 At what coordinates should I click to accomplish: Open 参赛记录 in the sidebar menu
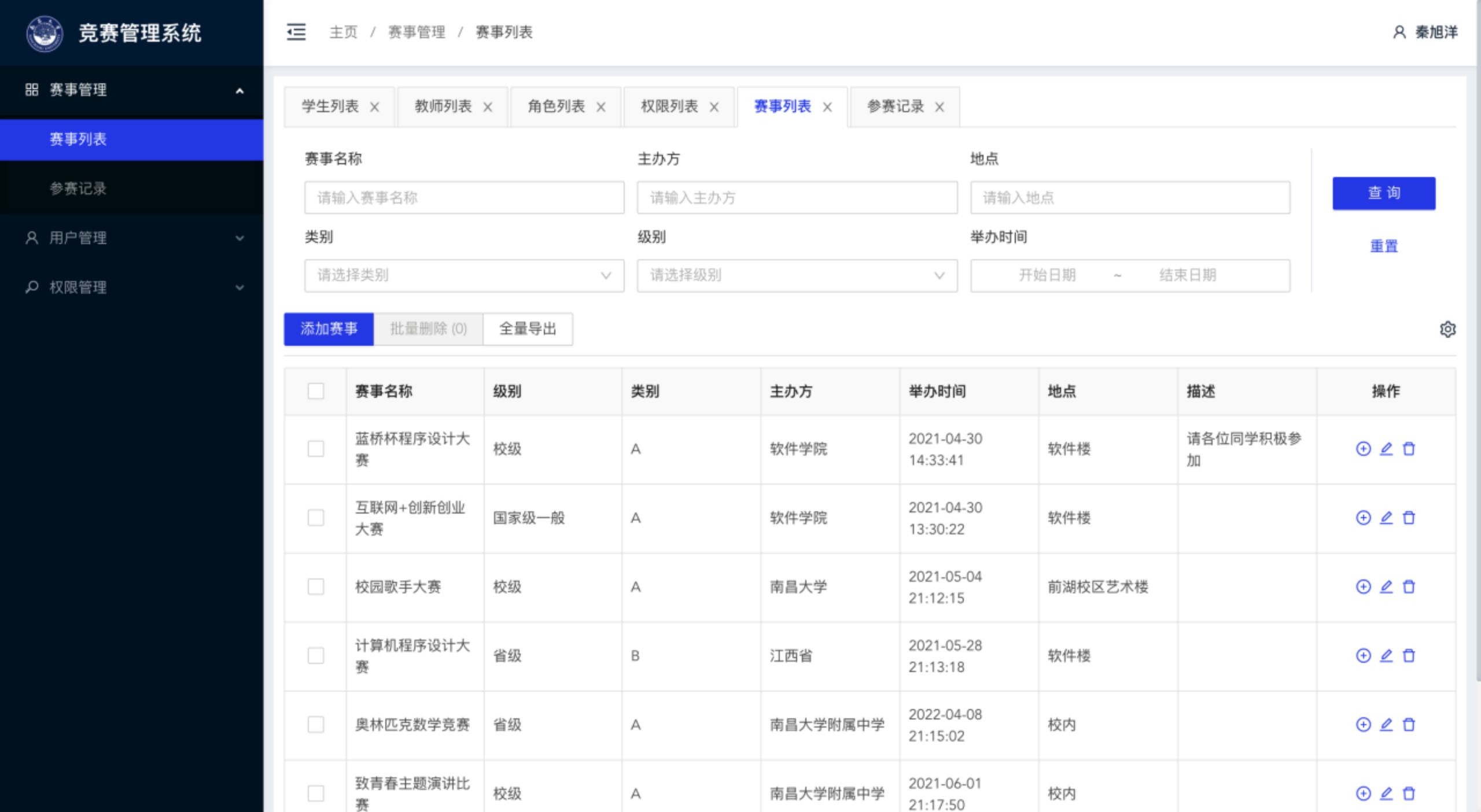point(78,189)
